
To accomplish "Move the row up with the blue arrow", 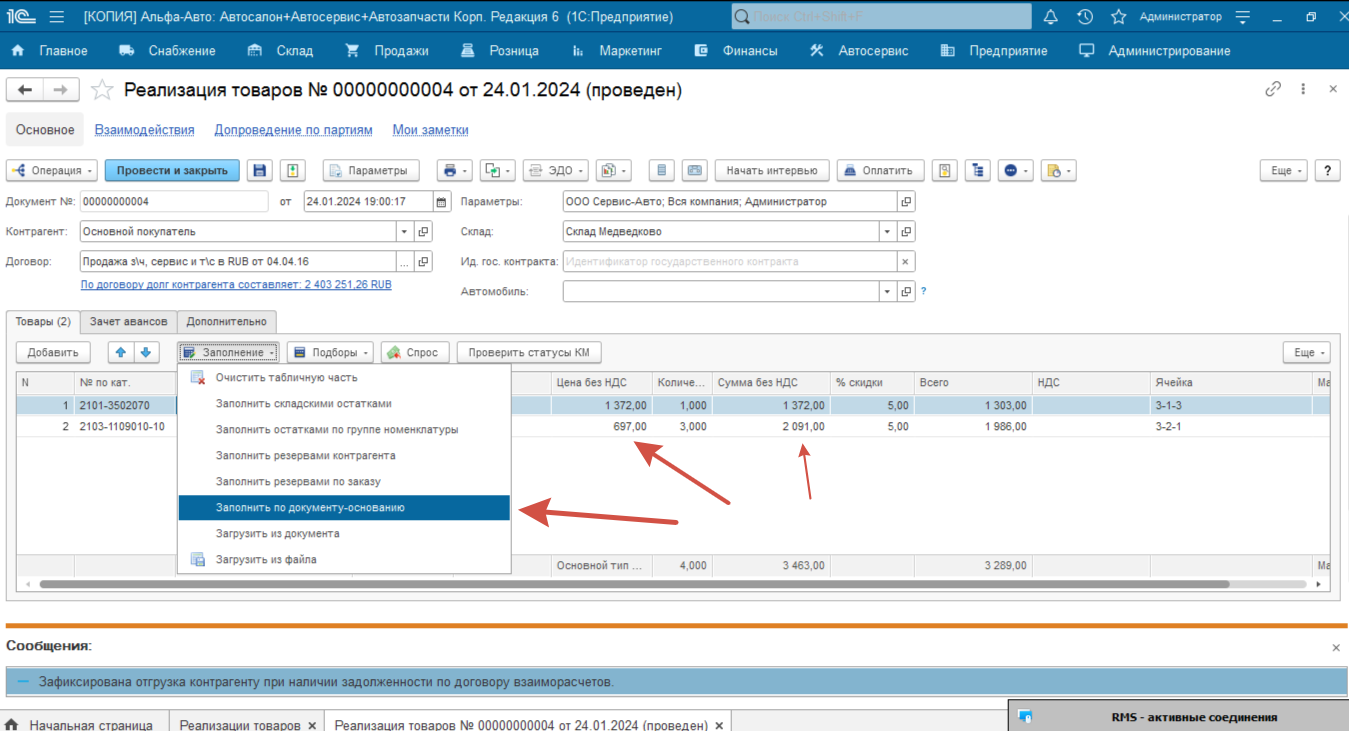I will click(x=121, y=352).
